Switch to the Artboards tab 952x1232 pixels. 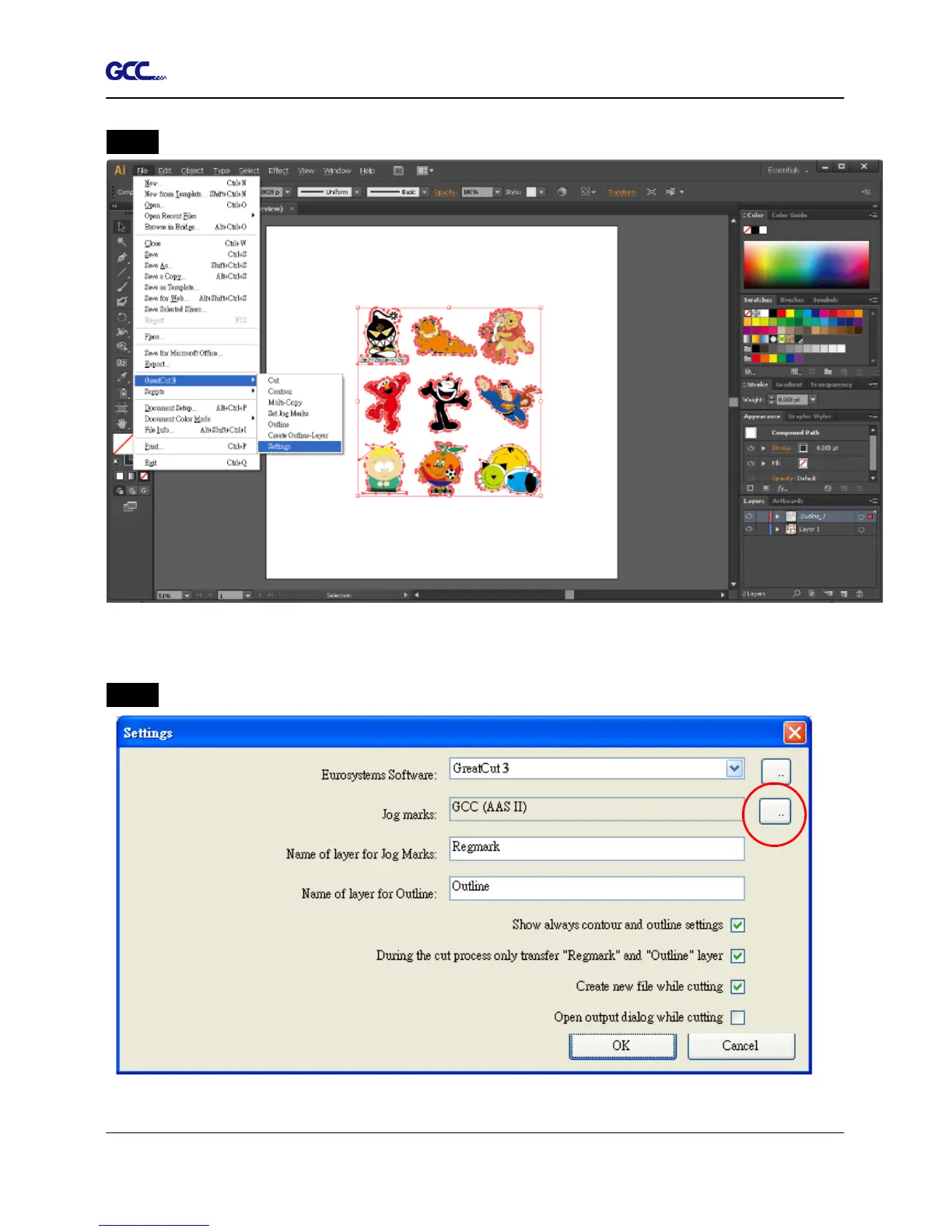(x=787, y=502)
